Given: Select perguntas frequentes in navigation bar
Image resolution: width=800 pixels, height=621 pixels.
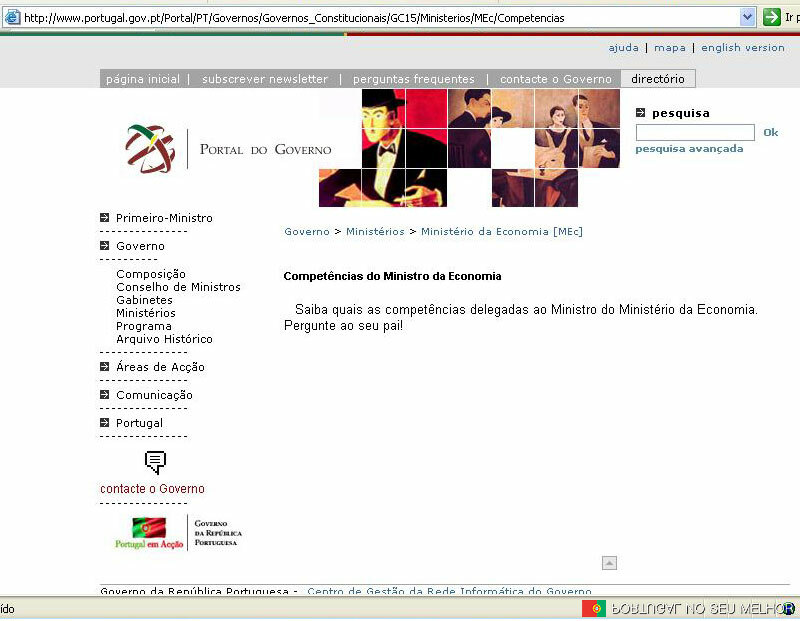Looking at the screenshot, I should click(413, 79).
